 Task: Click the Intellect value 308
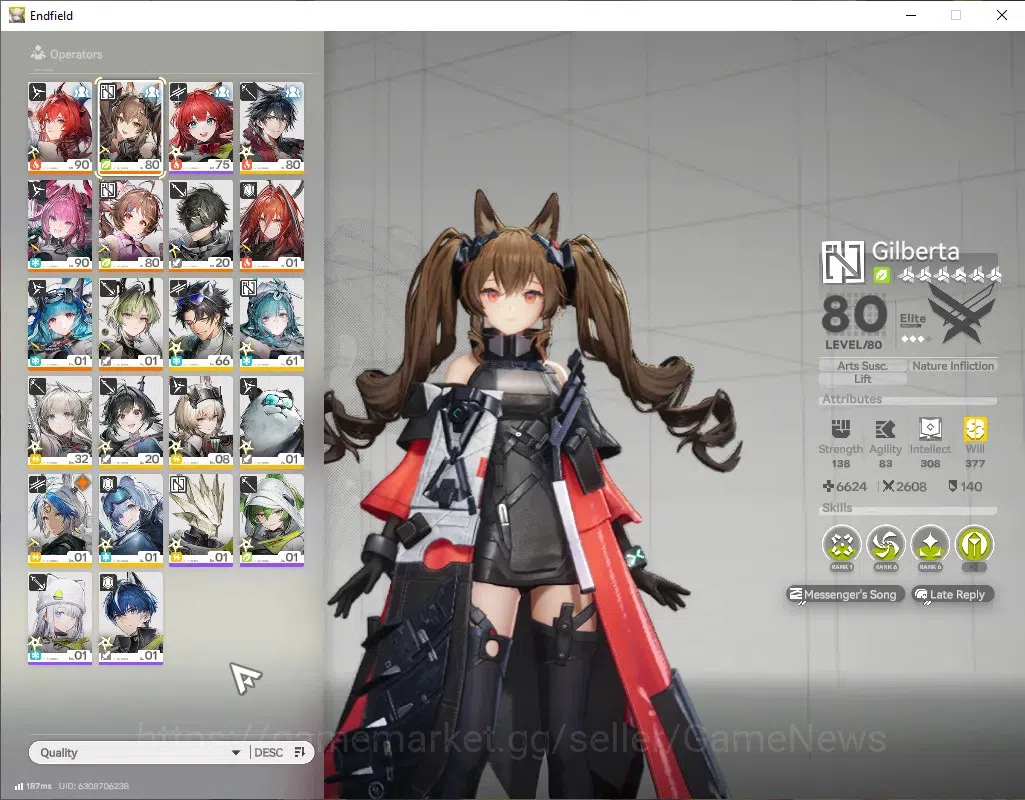point(930,463)
